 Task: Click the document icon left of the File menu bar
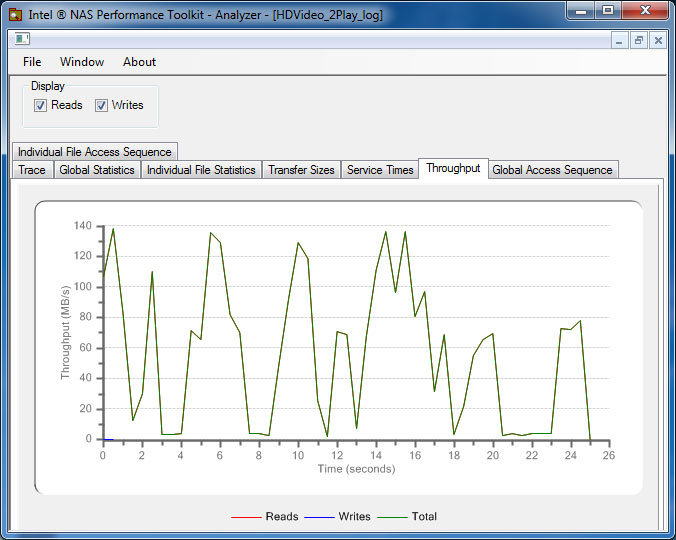click(x=21, y=40)
